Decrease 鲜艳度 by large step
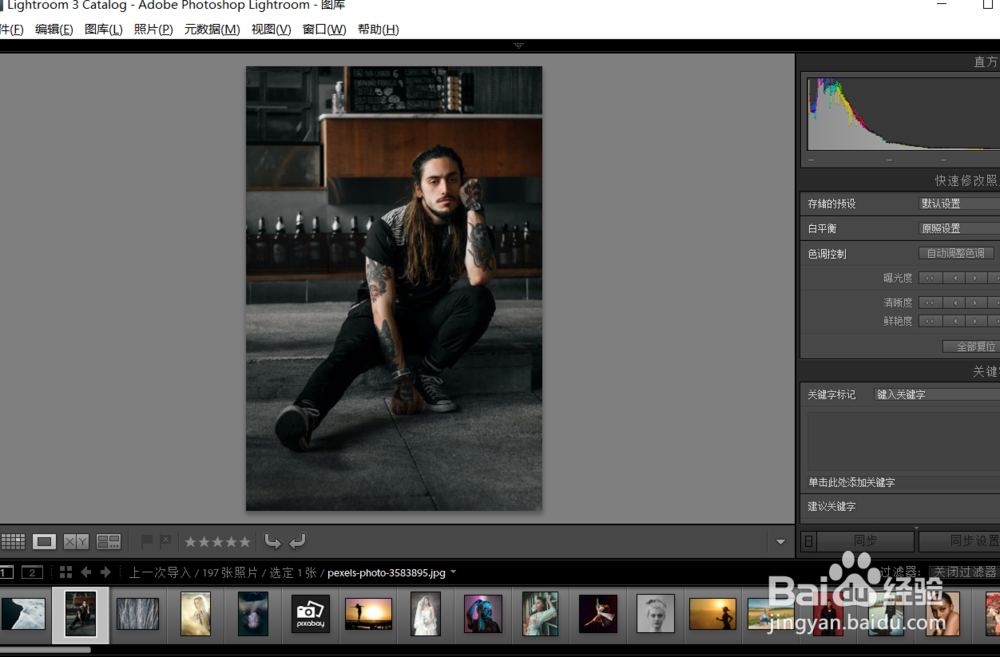 pos(929,321)
